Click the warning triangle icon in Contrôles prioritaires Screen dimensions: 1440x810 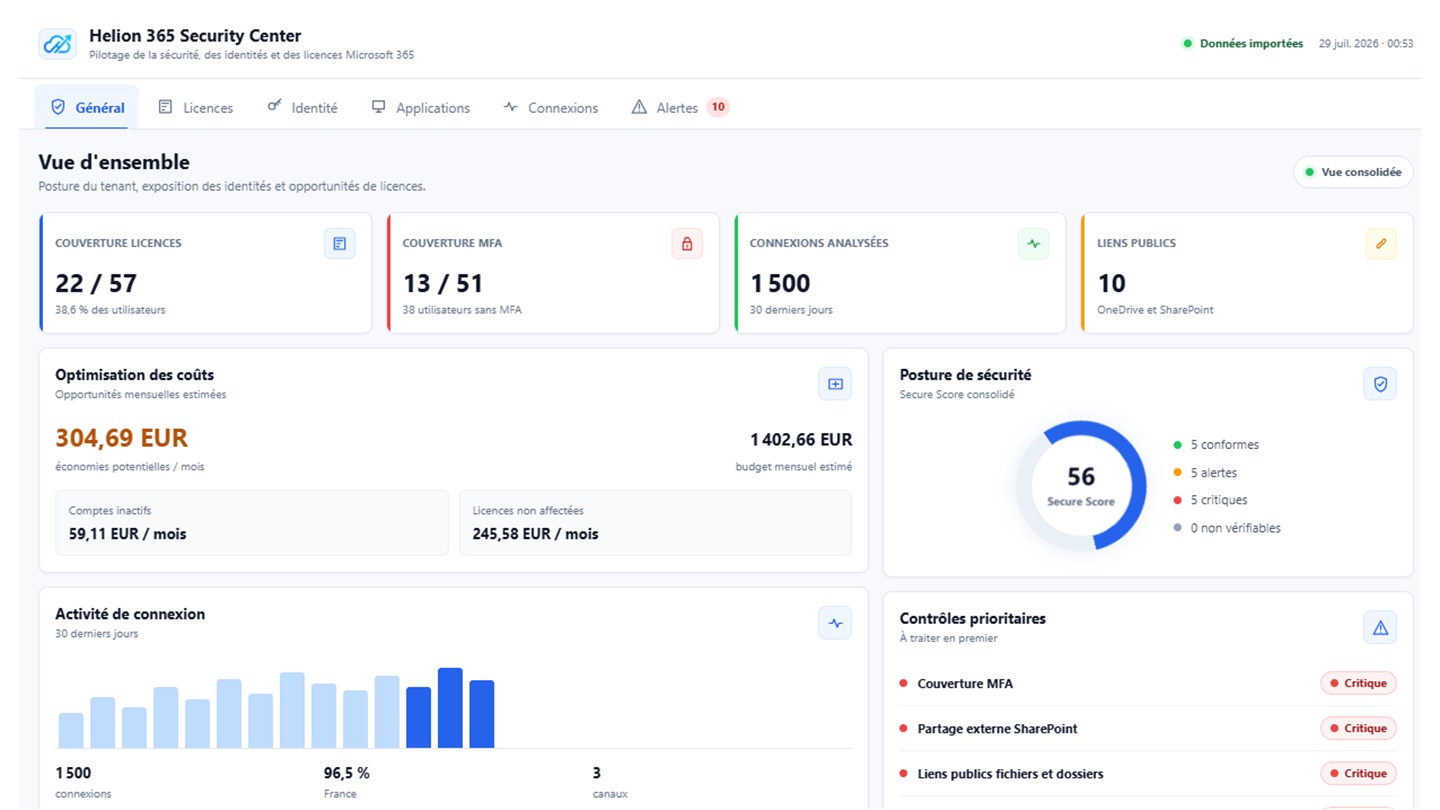click(x=1380, y=628)
